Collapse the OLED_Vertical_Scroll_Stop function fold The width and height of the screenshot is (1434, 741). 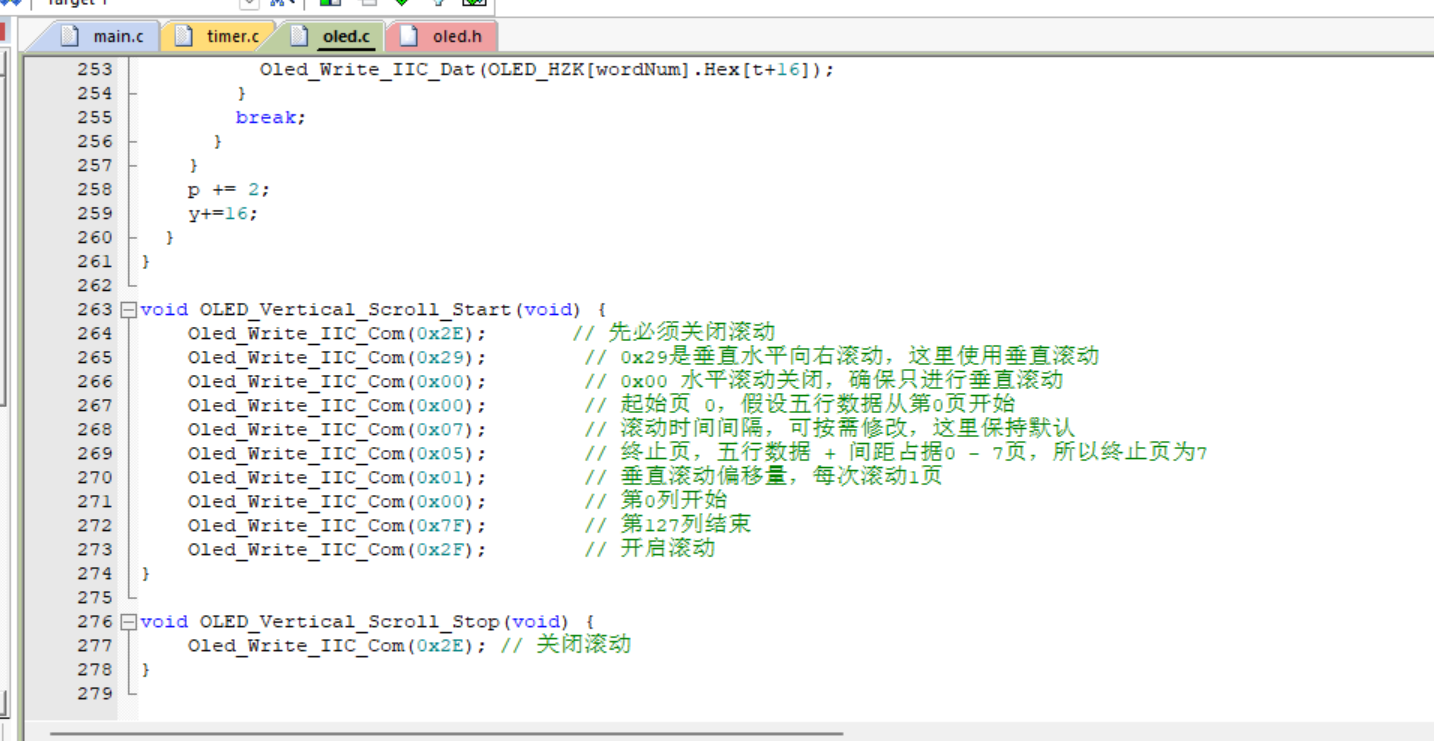[128, 622]
